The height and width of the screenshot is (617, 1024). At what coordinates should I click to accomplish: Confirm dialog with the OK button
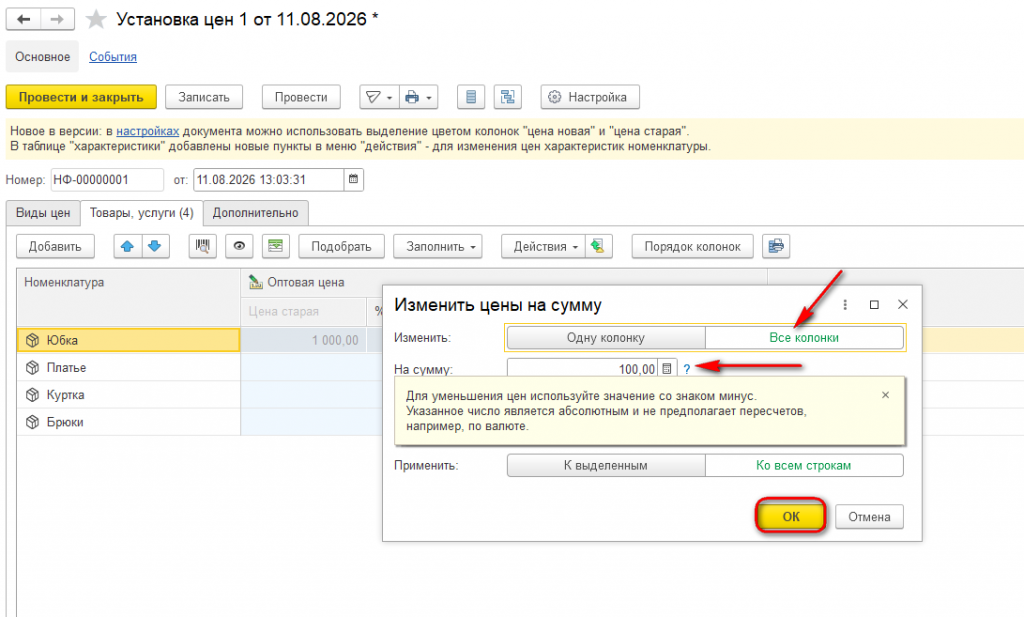click(791, 516)
